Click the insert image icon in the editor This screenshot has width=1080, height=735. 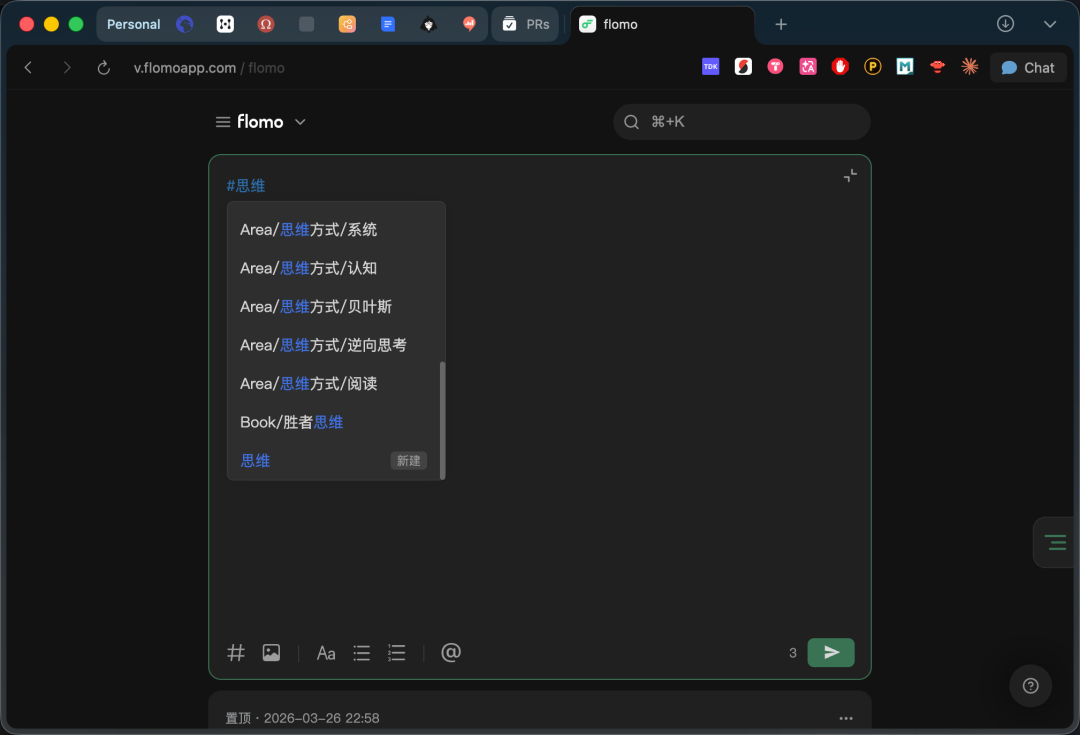pos(271,652)
